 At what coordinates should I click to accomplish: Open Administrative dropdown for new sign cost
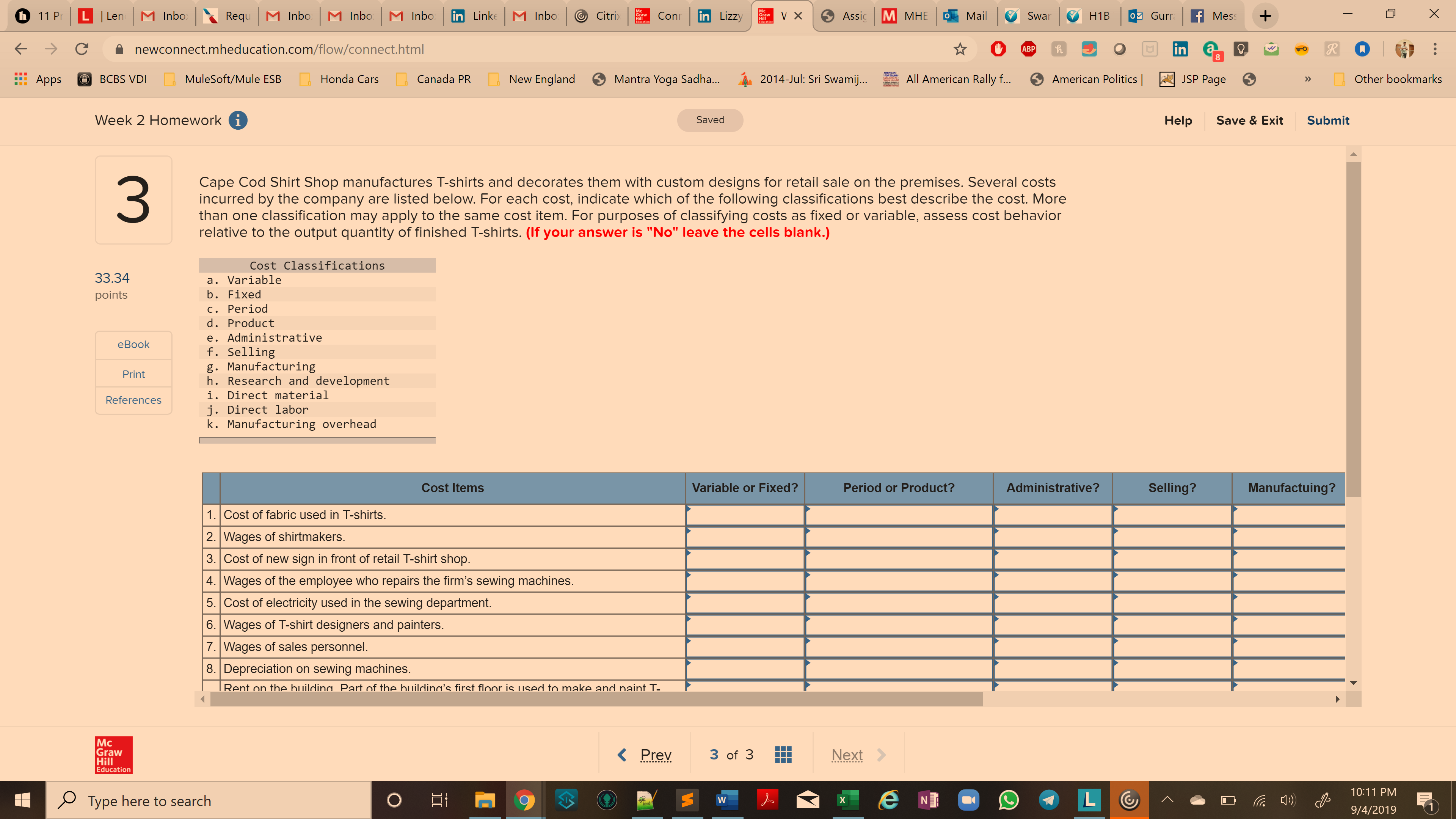pos(1053,559)
